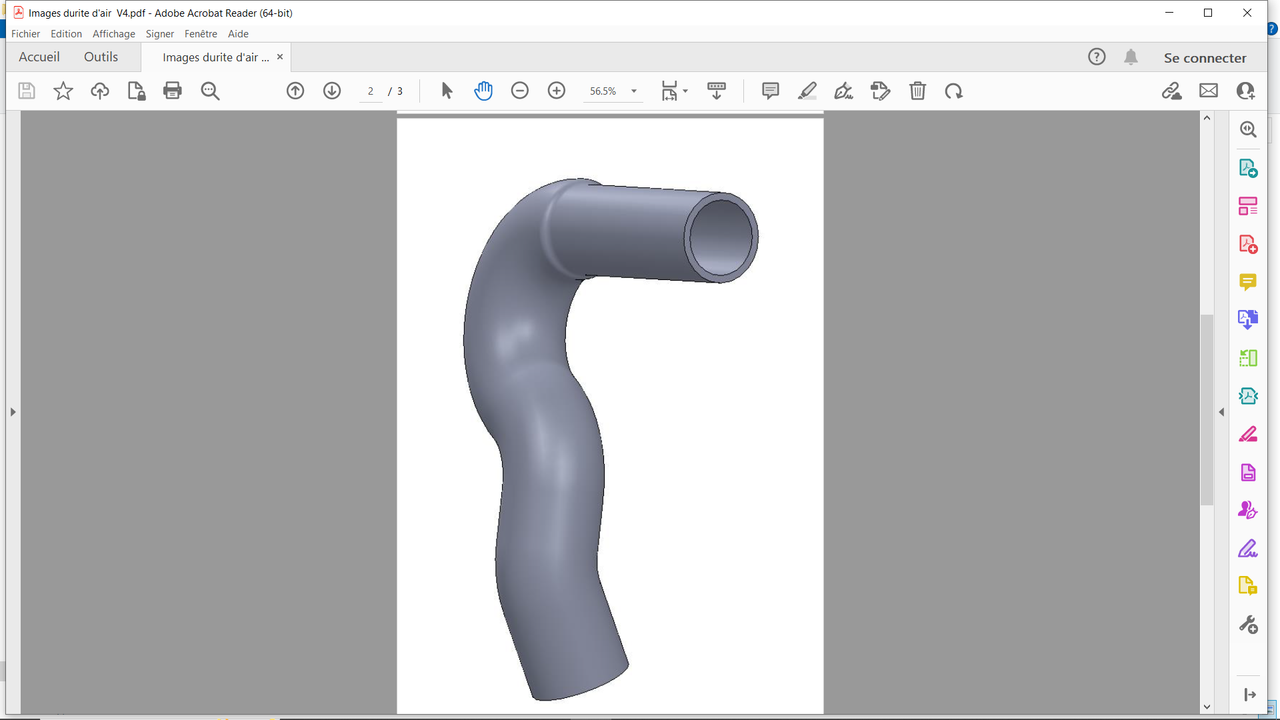Open the find text magnifier icon
1280x720 pixels.
tap(210, 91)
